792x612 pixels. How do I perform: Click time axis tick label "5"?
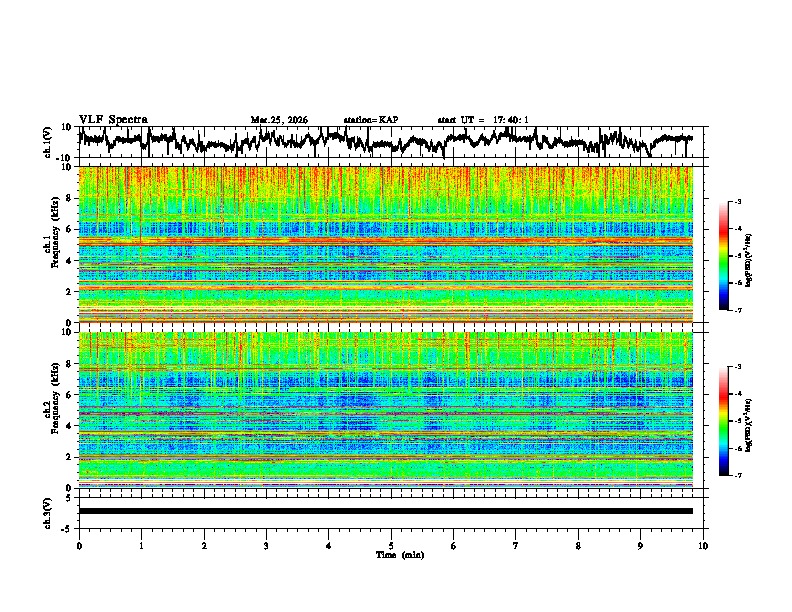(x=391, y=546)
